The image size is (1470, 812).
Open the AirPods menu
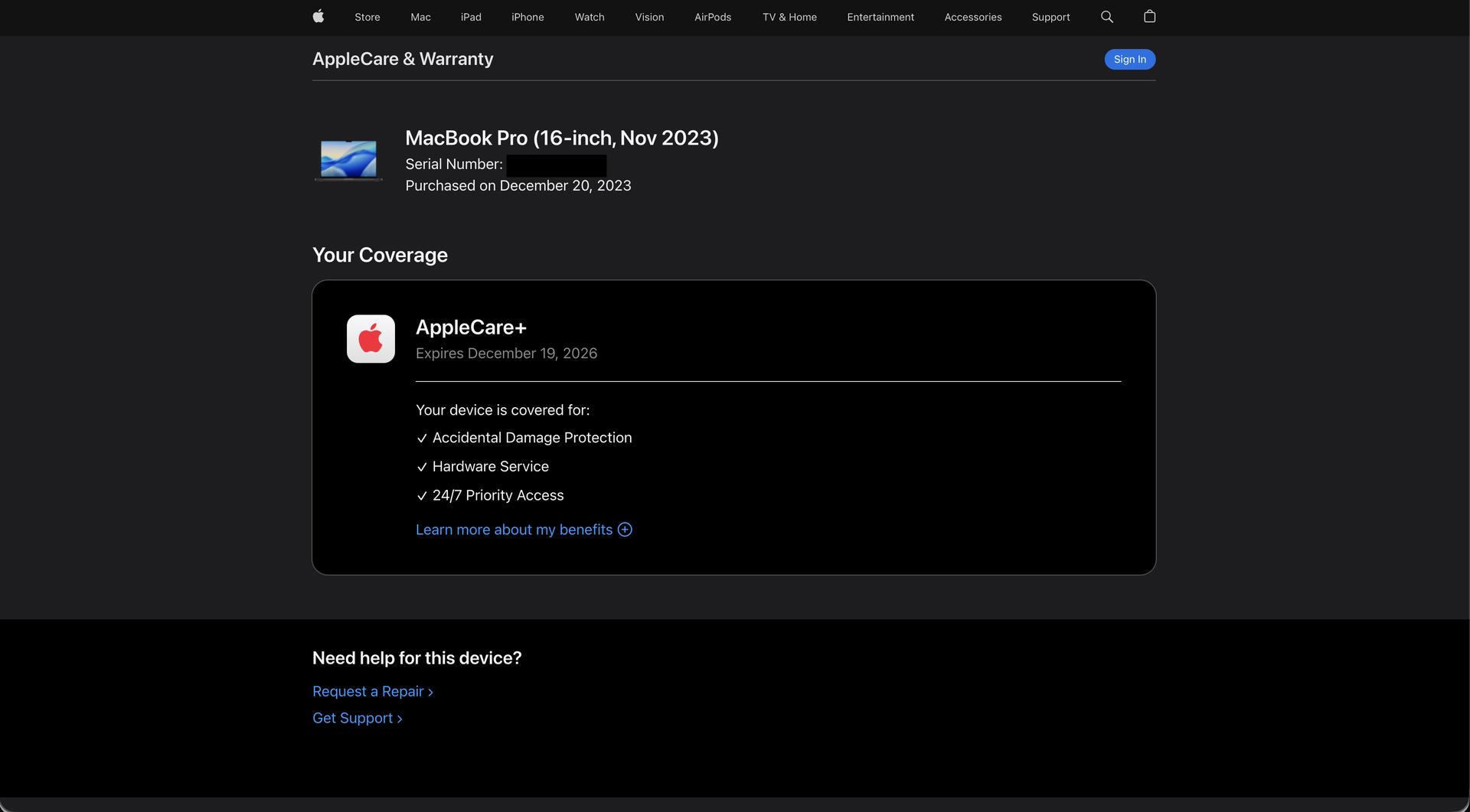pos(713,17)
